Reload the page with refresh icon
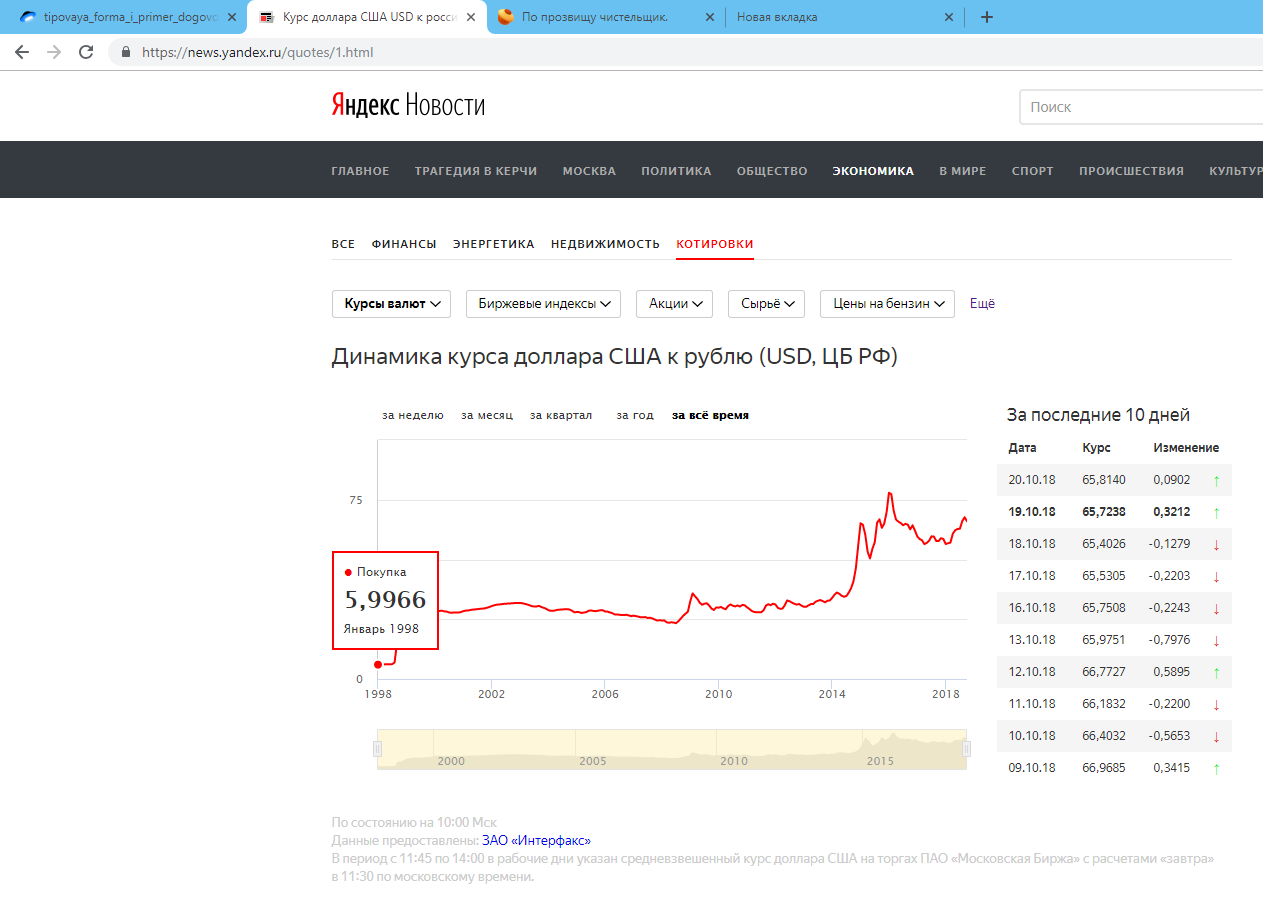The height and width of the screenshot is (899, 1263). 86,52
